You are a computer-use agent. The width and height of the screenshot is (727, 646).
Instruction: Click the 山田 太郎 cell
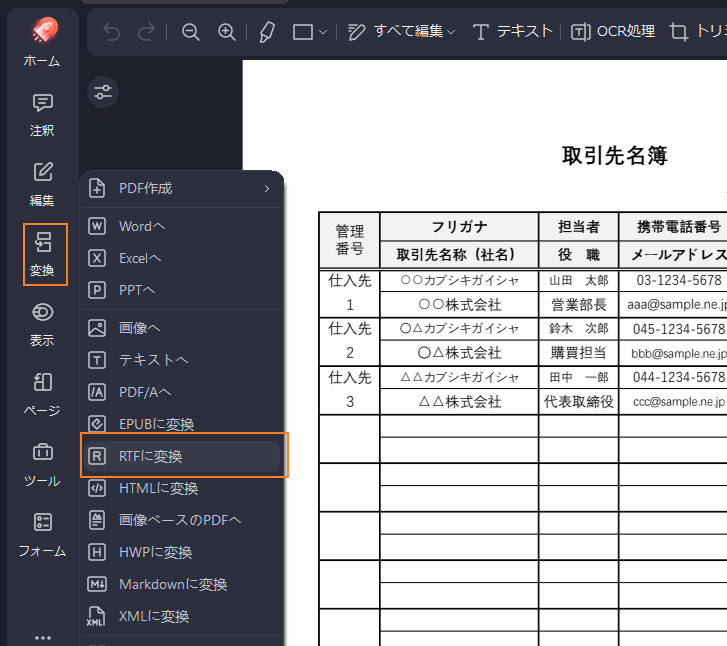579,281
